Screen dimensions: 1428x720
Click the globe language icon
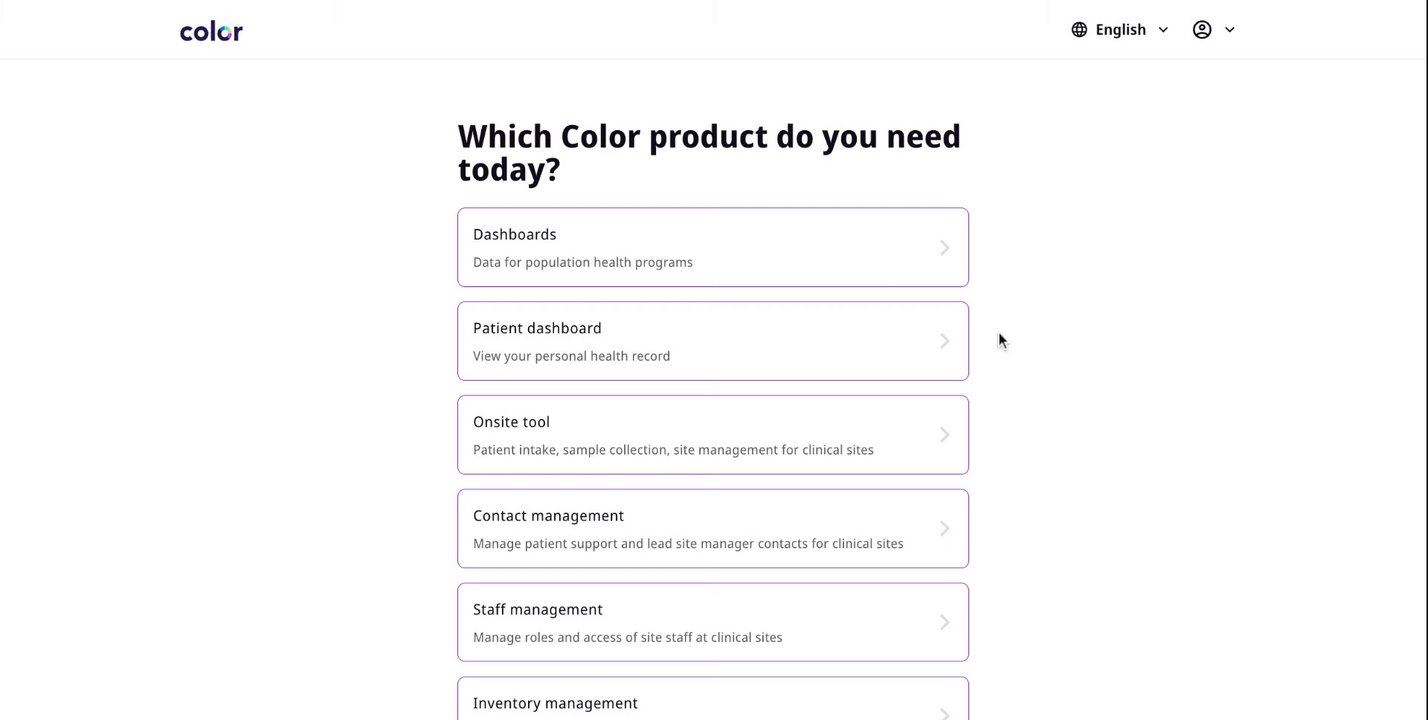pyautogui.click(x=1079, y=30)
